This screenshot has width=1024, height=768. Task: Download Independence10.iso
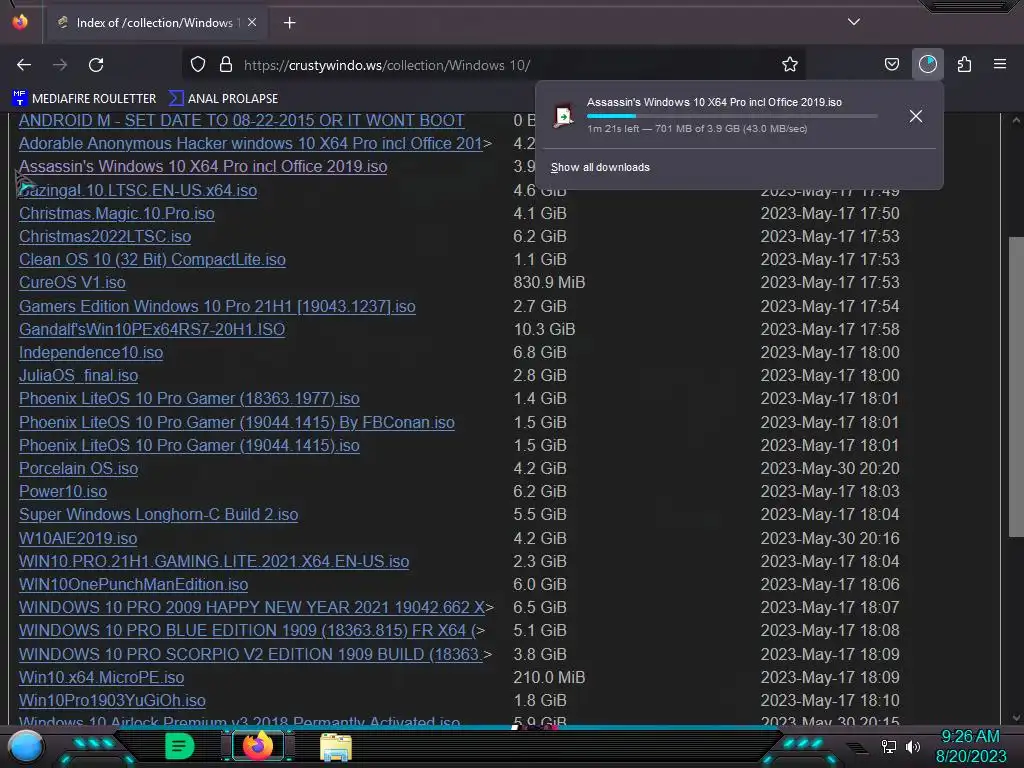91,353
